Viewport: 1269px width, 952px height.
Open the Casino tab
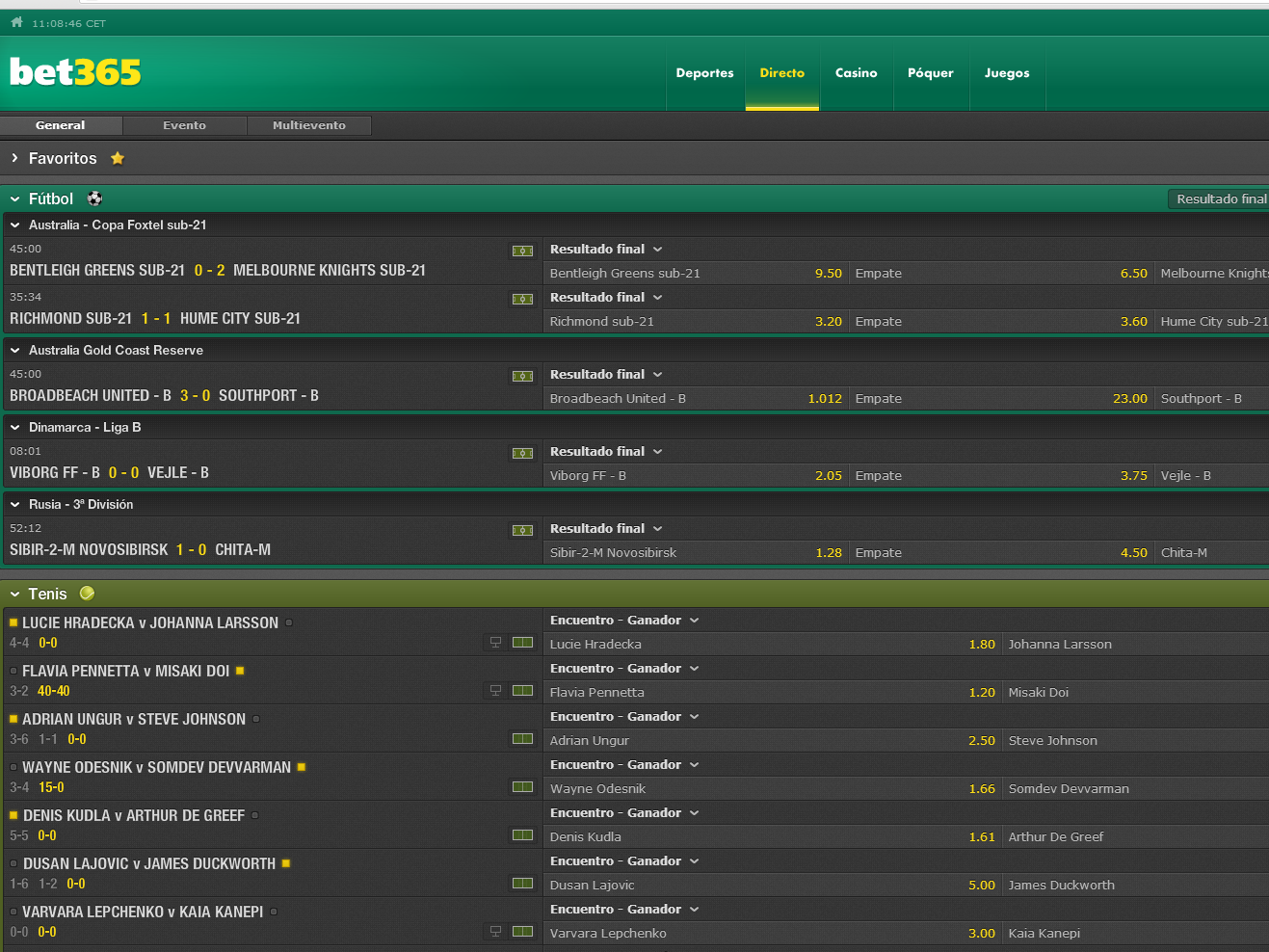coord(856,73)
